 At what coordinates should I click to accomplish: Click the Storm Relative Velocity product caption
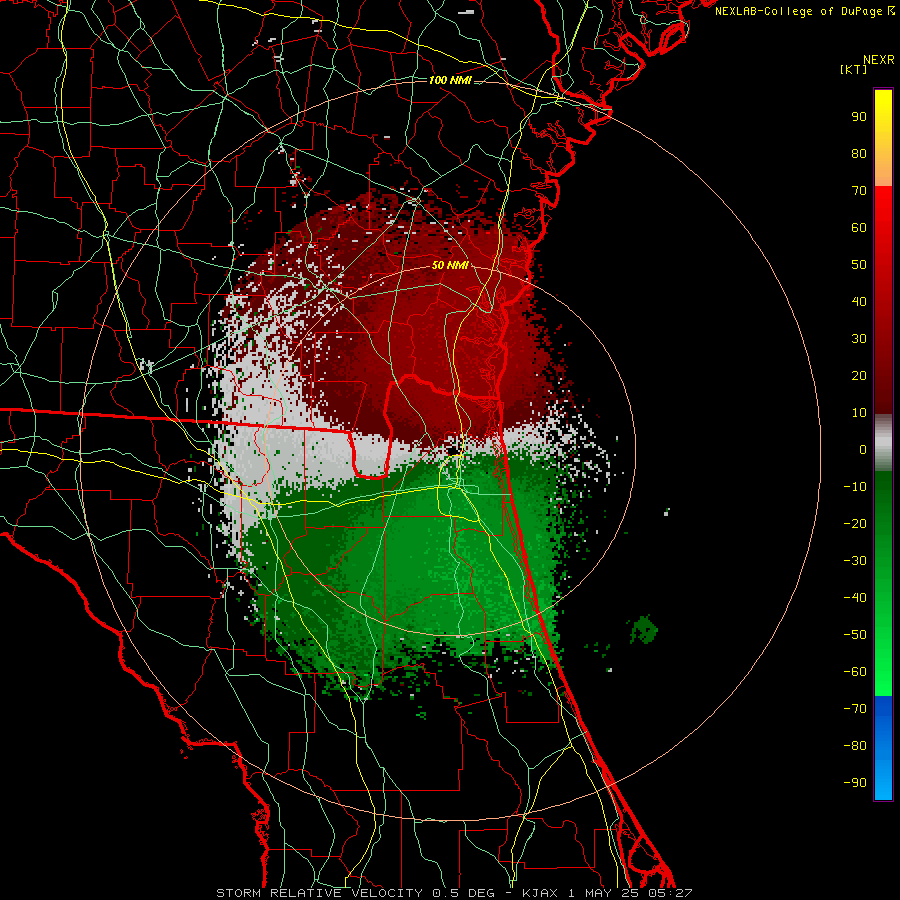coord(454,893)
